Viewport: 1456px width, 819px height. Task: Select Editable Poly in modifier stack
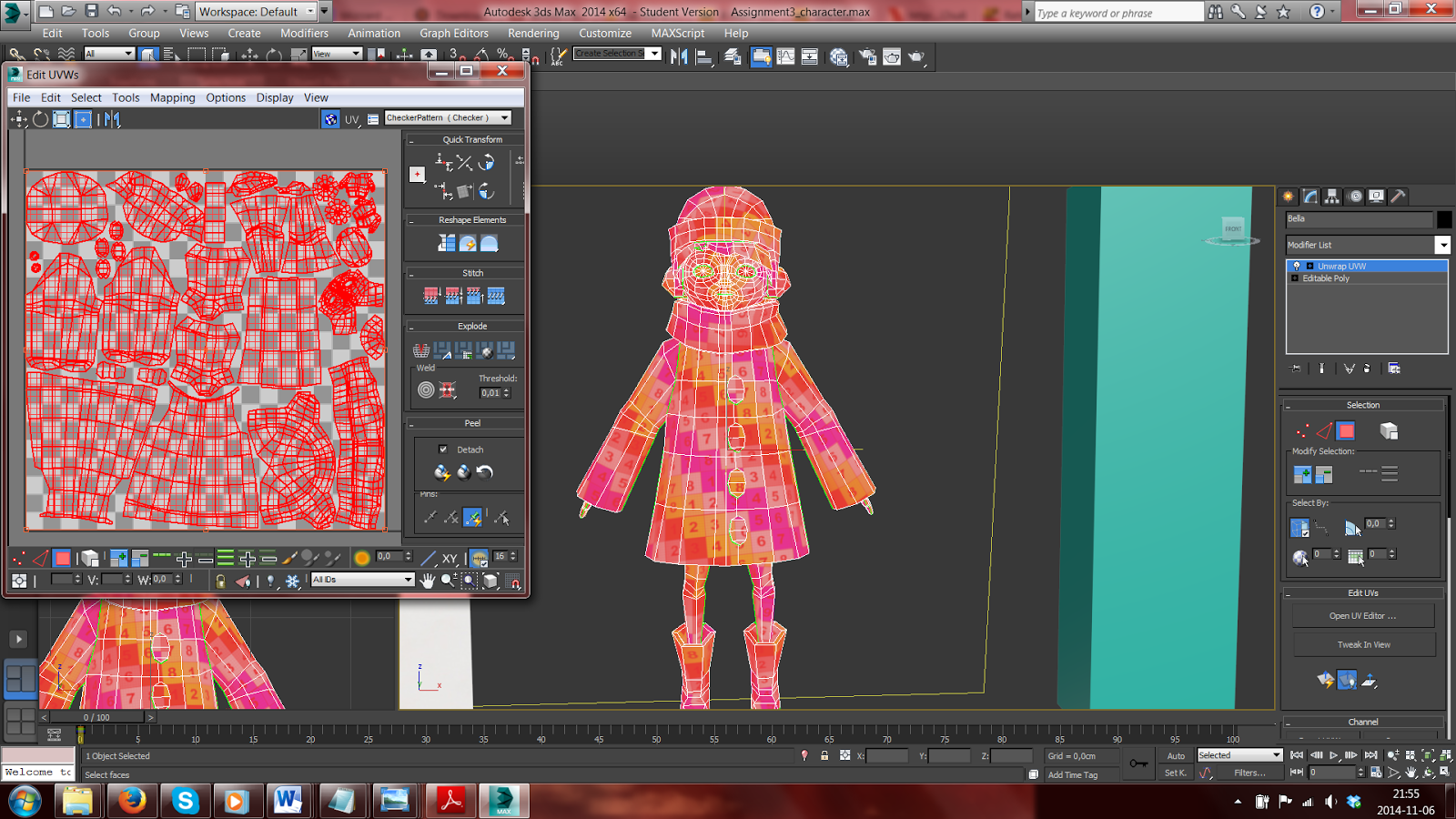point(1325,278)
